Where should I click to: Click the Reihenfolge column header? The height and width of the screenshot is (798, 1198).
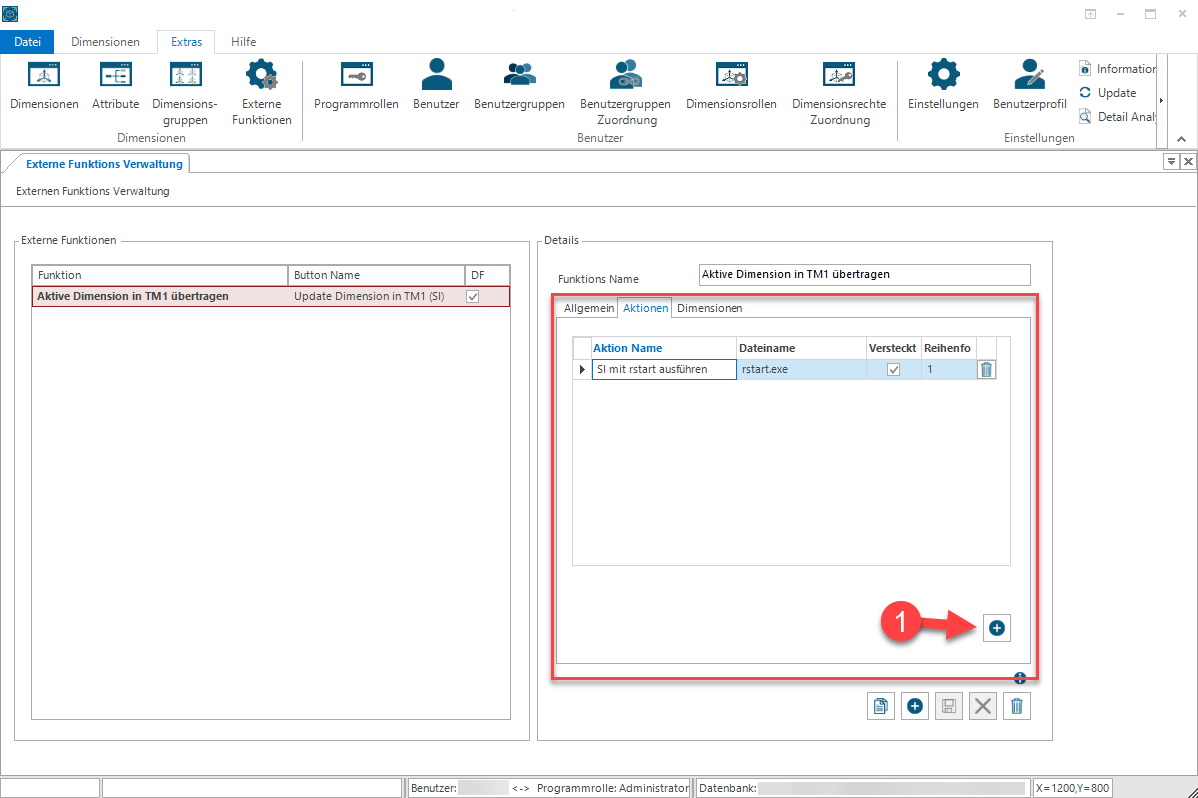[948, 348]
